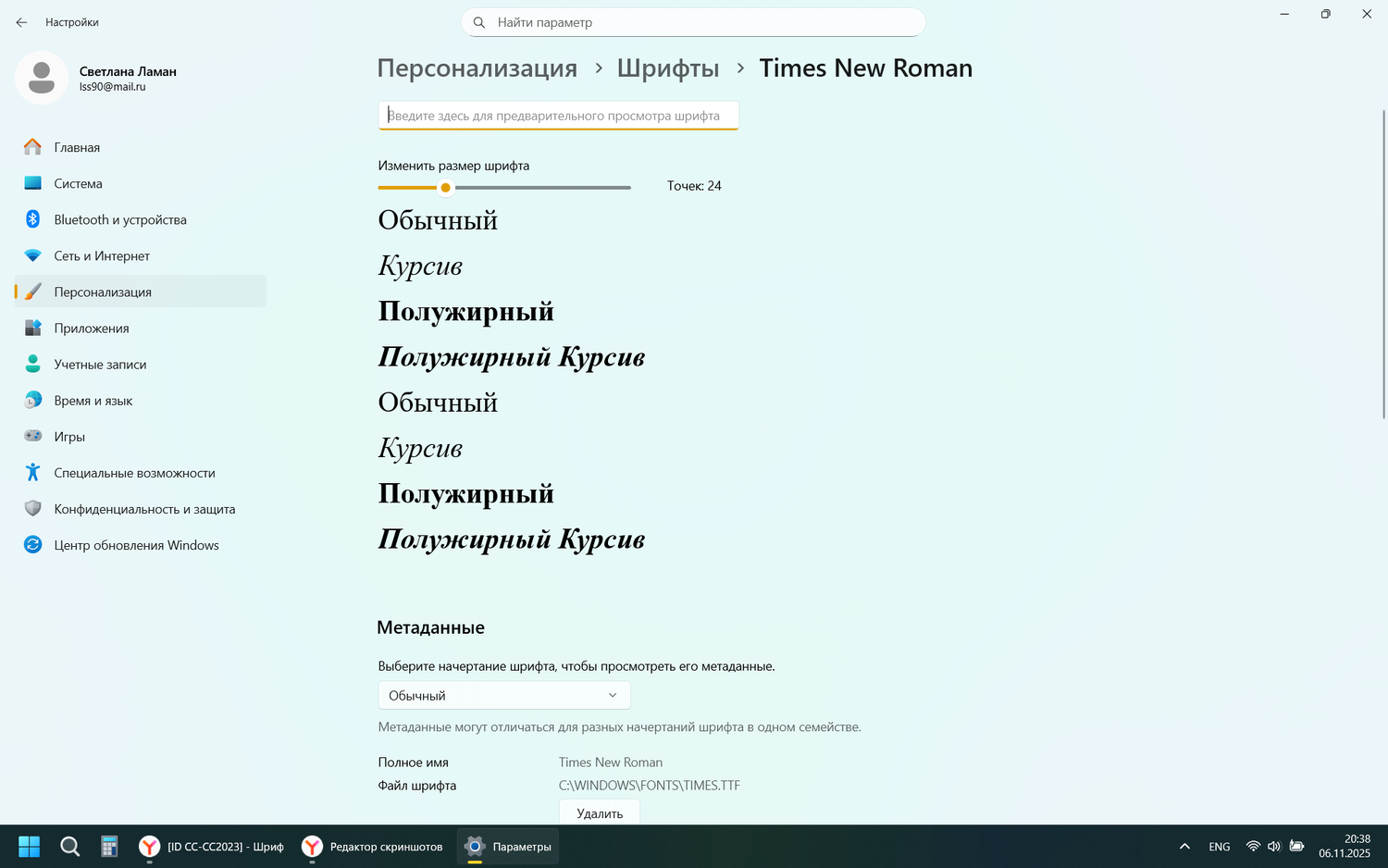The image size is (1388, 868).
Task: Expand hidden system tray icons
Action: tap(1184, 846)
